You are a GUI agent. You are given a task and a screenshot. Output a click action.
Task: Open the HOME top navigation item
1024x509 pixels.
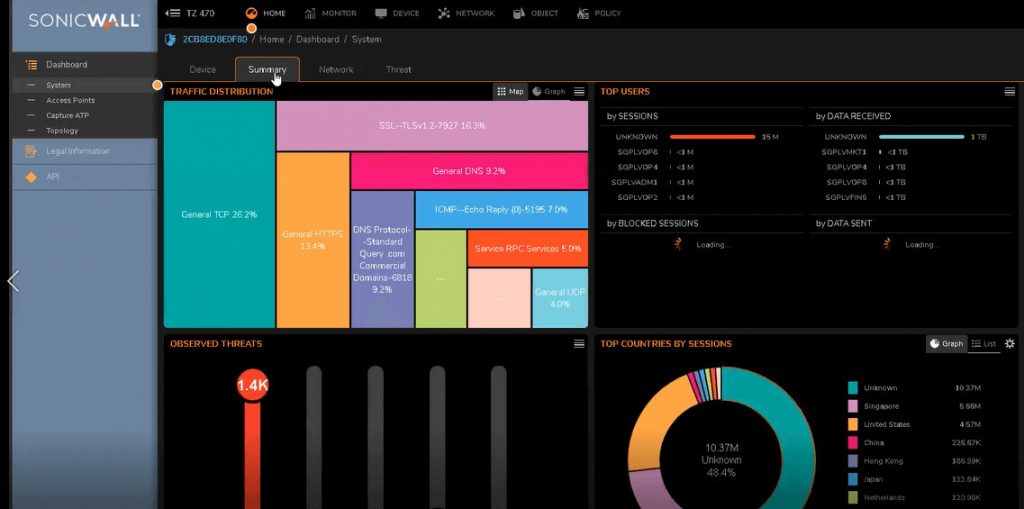coord(266,13)
